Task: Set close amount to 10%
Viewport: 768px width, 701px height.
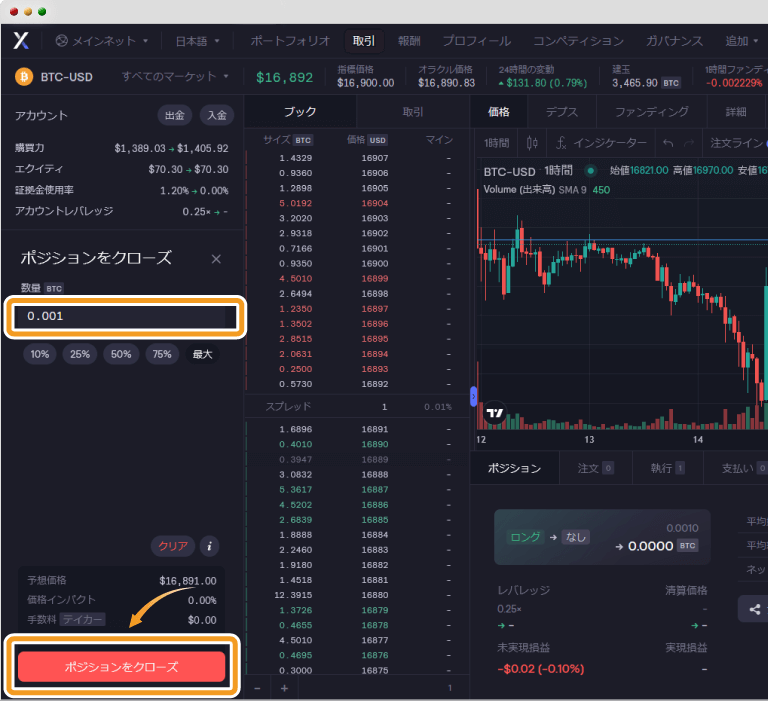Action: (40, 354)
